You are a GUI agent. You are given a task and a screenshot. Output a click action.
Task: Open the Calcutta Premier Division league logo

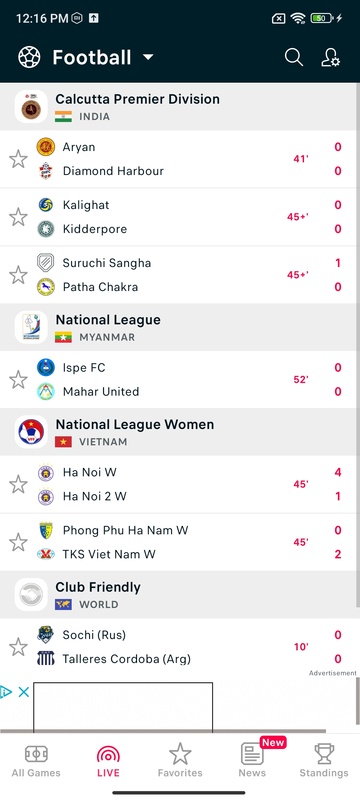[x=31, y=107]
